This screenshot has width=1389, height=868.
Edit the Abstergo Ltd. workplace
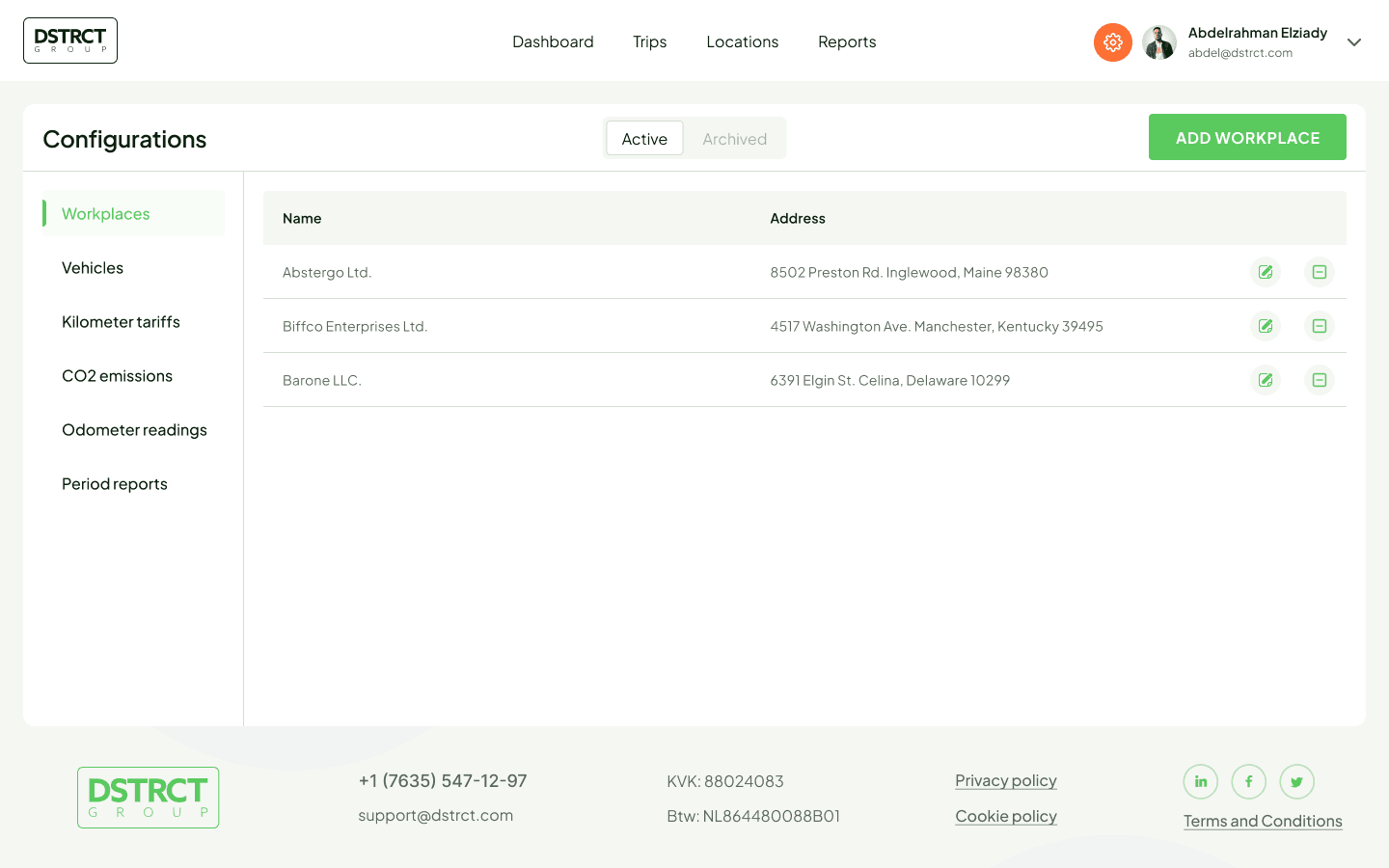1266,272
